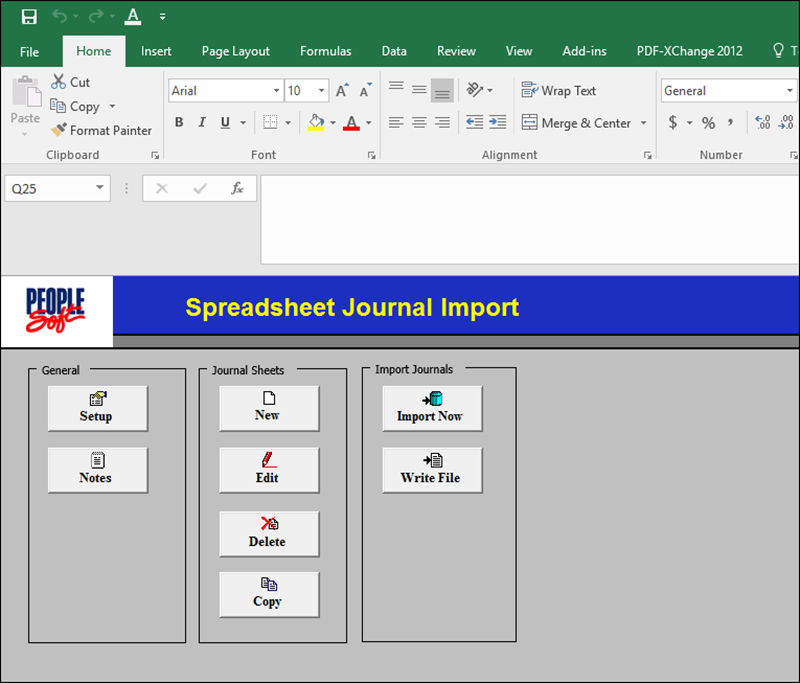Toggle bold formatting

pos(179,122)
